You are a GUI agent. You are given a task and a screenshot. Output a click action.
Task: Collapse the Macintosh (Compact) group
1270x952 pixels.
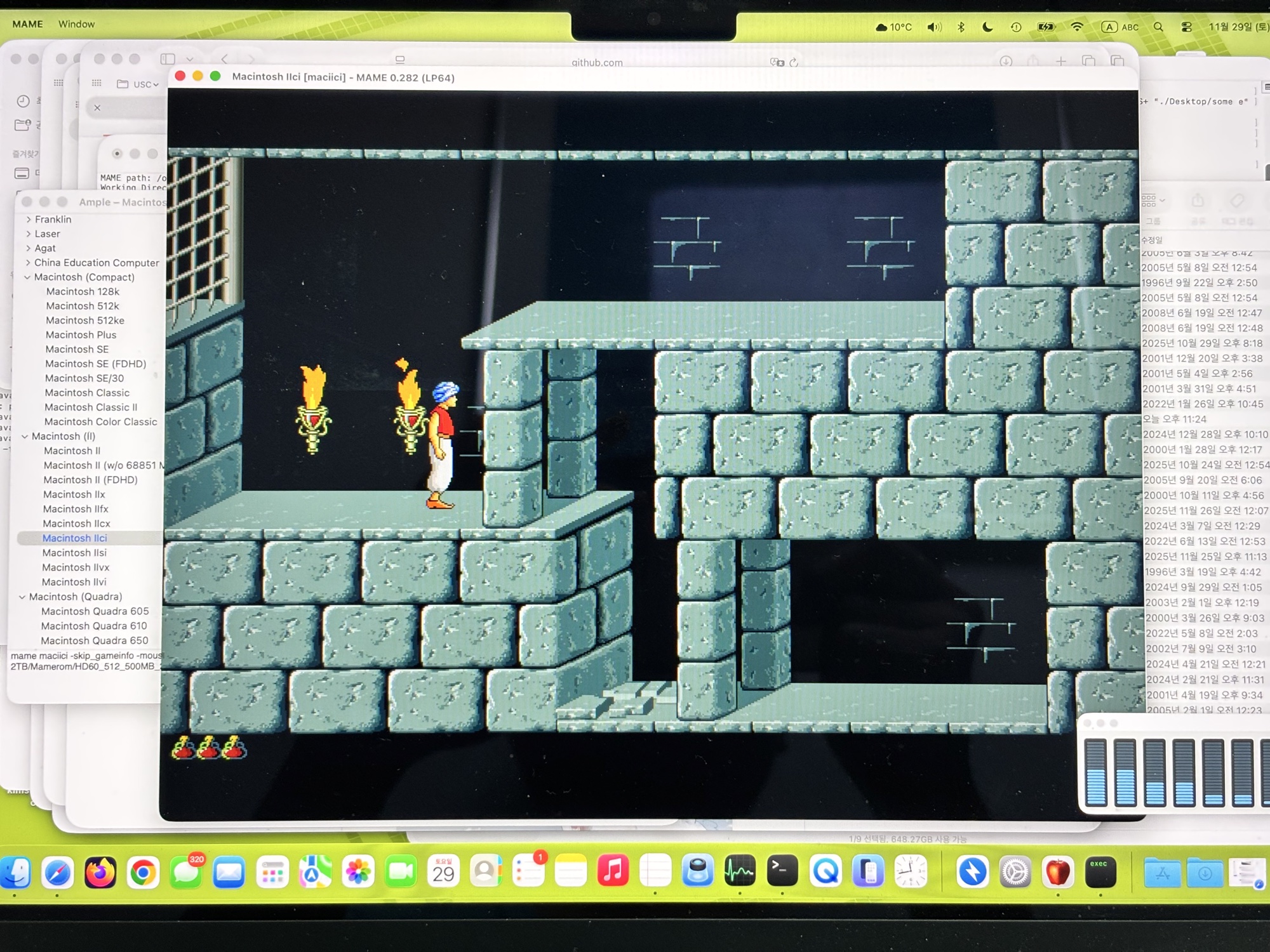(27, 277)
